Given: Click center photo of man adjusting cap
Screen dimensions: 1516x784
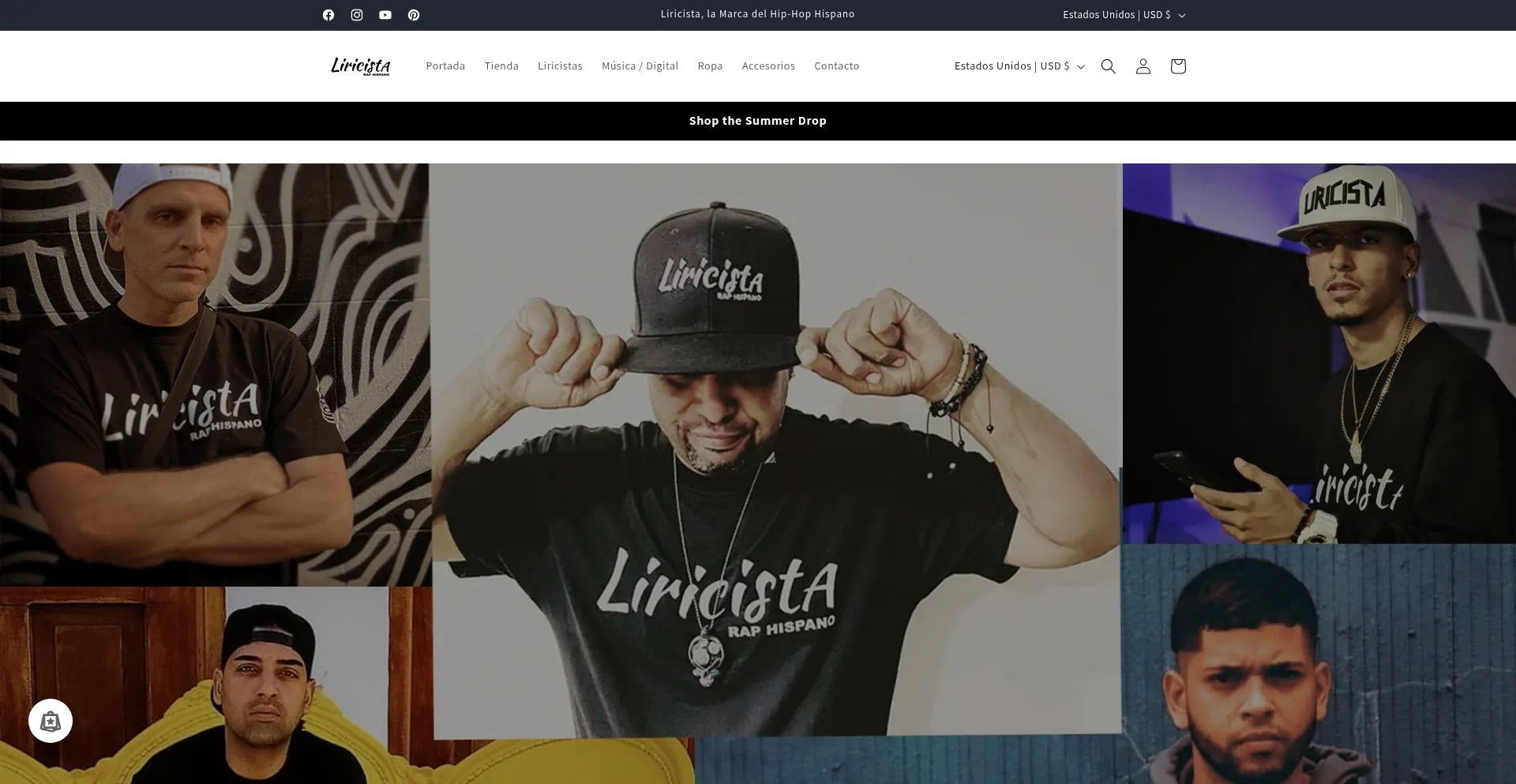Looking at the screenshot, I should pos(776,450).
